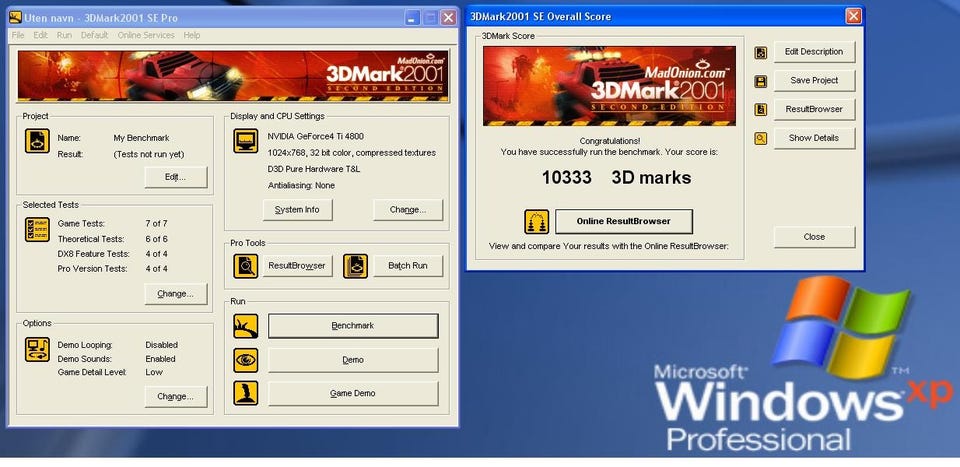Click the Game Tests 7 of 7 value
Screen dimensions: 960x467
pyautogui.click(x=156, y=223)
